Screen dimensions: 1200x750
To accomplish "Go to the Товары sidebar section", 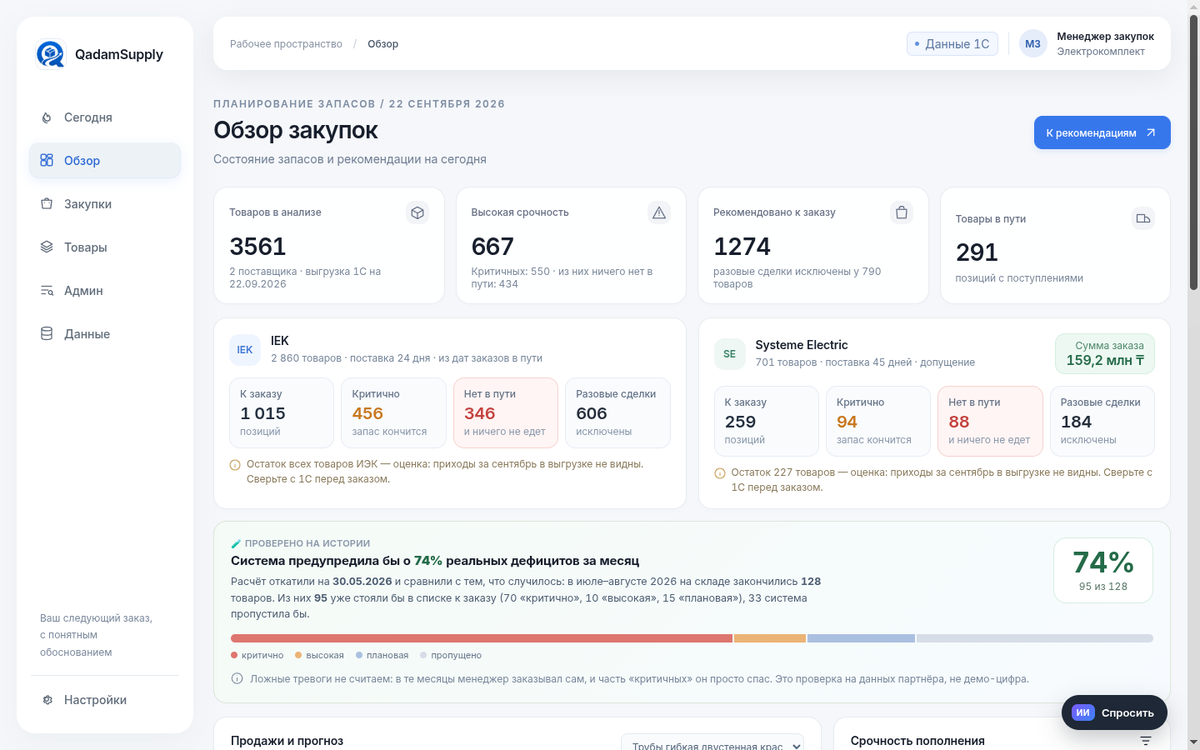I will click(x=105, y=247).
